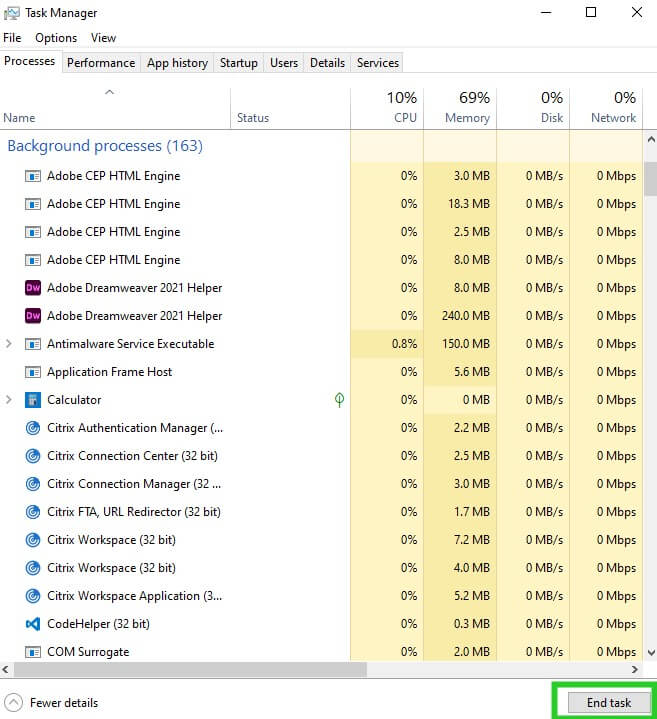Collapse view with Fewer details
Image resolution: width=657 pixels, height=719 pixels.
coord(52,702)
